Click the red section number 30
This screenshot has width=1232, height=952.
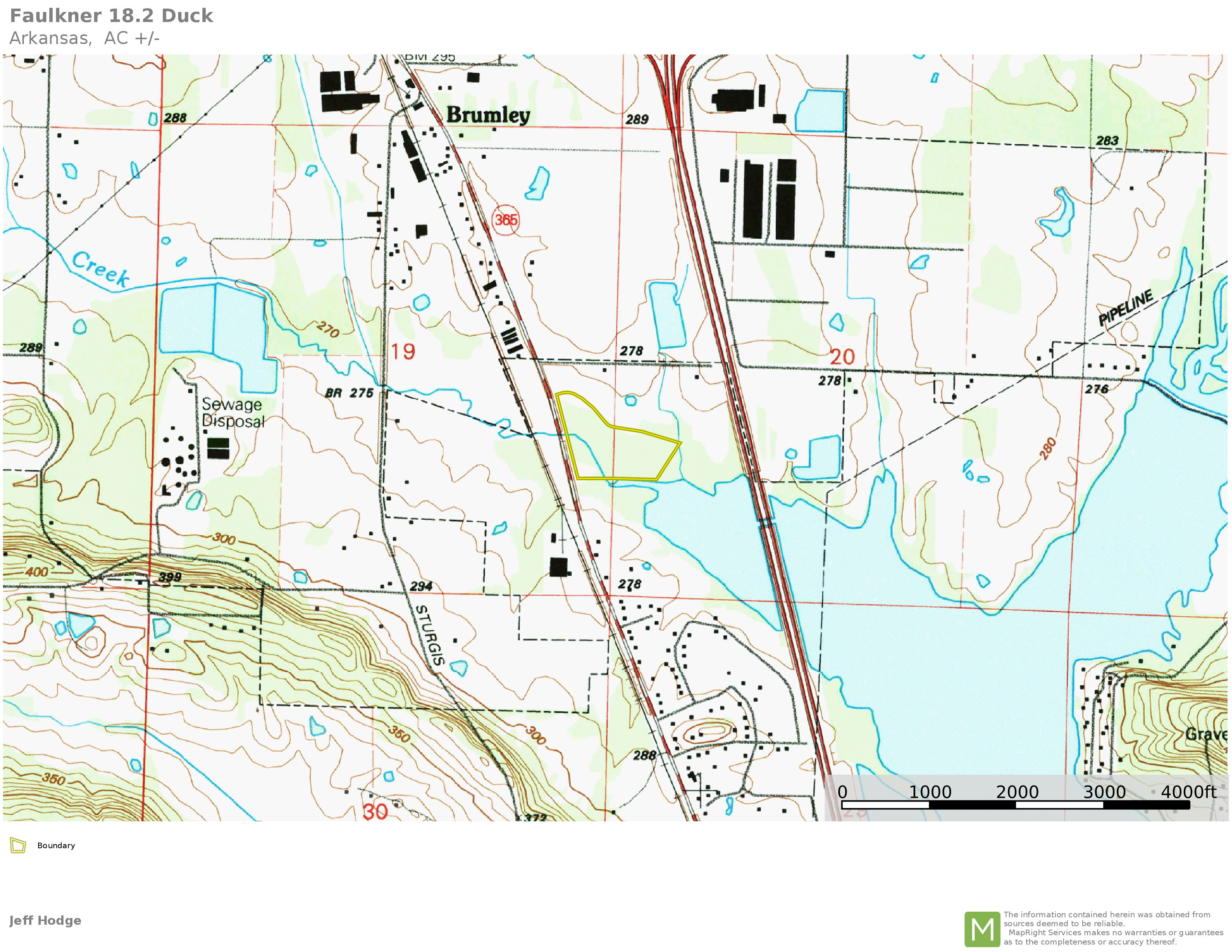point(375,812)
